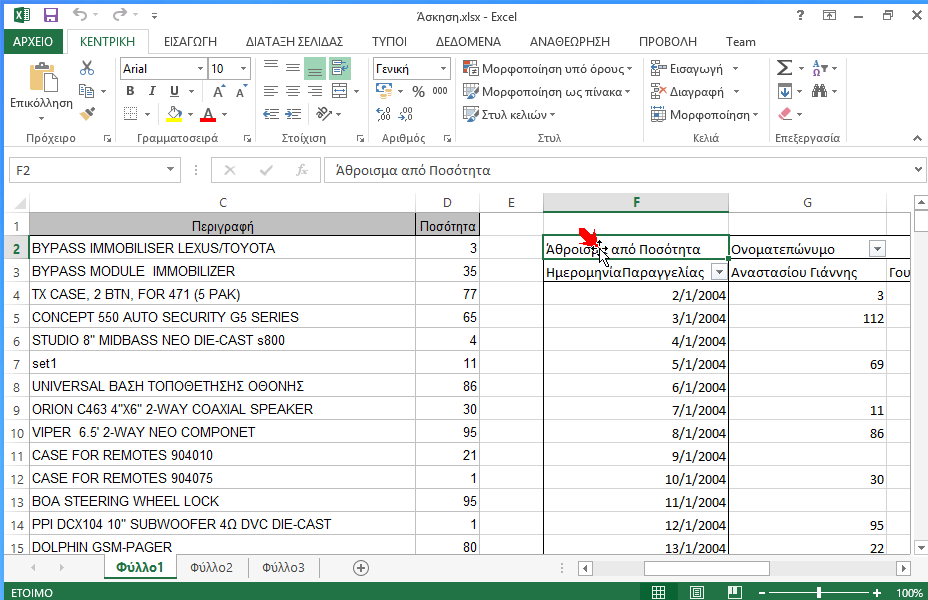Open the ΗμερομηνίαΠαραγγελίας pivot filter dropdown
Image resolution: width=928 pixels, height=600 pixels.
point(719,272)
